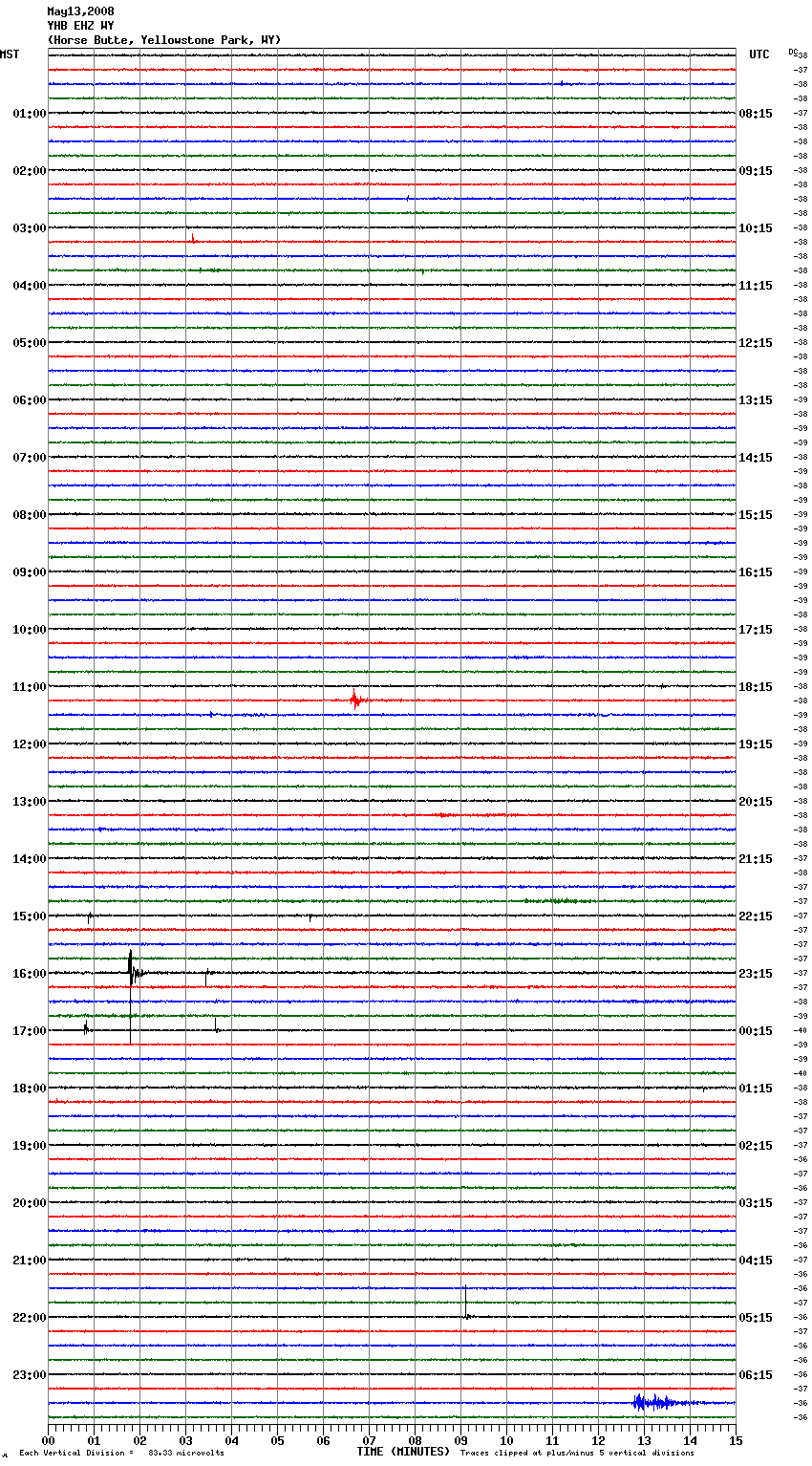Image resolution: width=812 pixels, height=1466 pixels.
Task: Click the MST axis header
Action: pyautogui.click(x=10, y=54)
